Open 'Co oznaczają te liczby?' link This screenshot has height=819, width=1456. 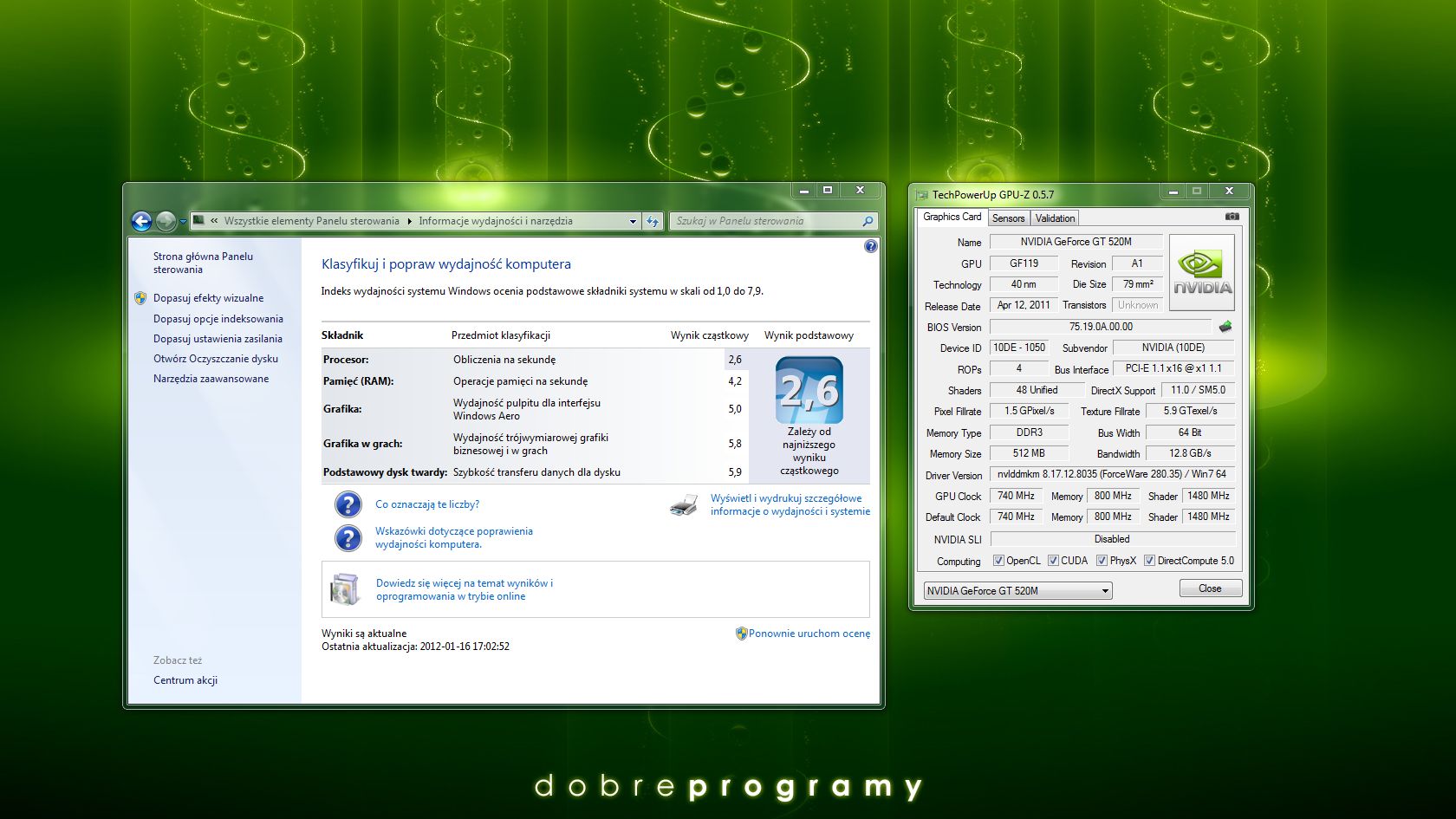427,504
